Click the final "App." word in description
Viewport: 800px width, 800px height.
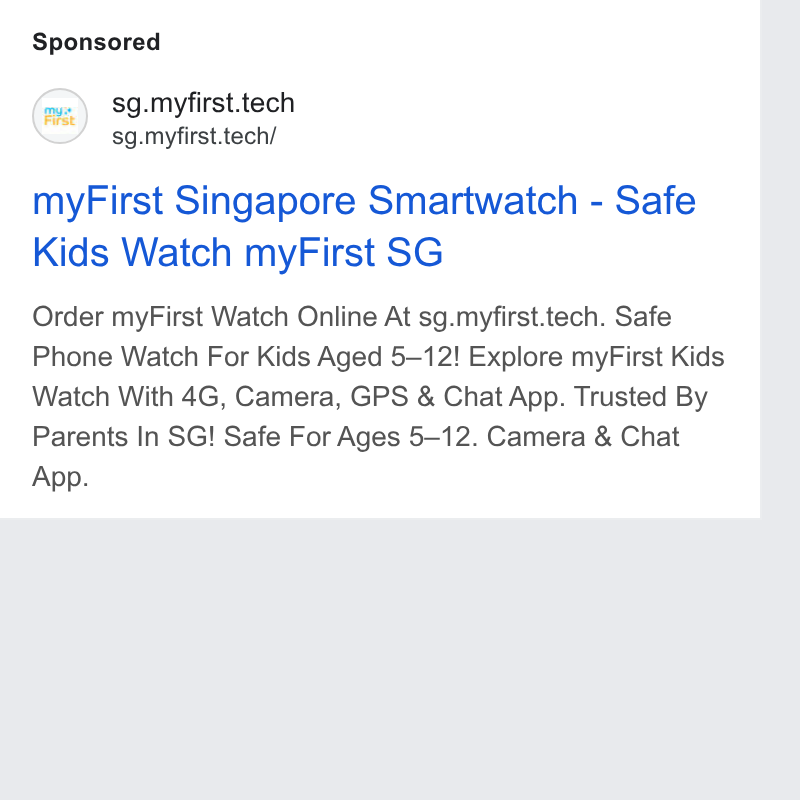(60, 478)
